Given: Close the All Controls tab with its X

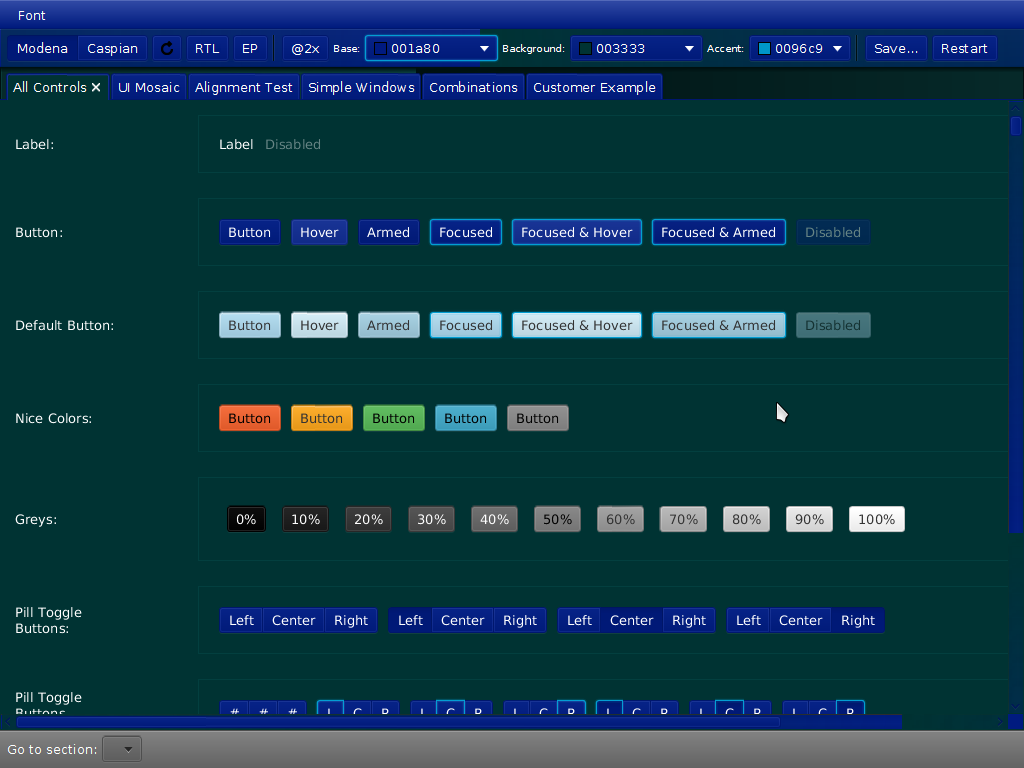Looking at the screenshot, I should pos(96,88).
